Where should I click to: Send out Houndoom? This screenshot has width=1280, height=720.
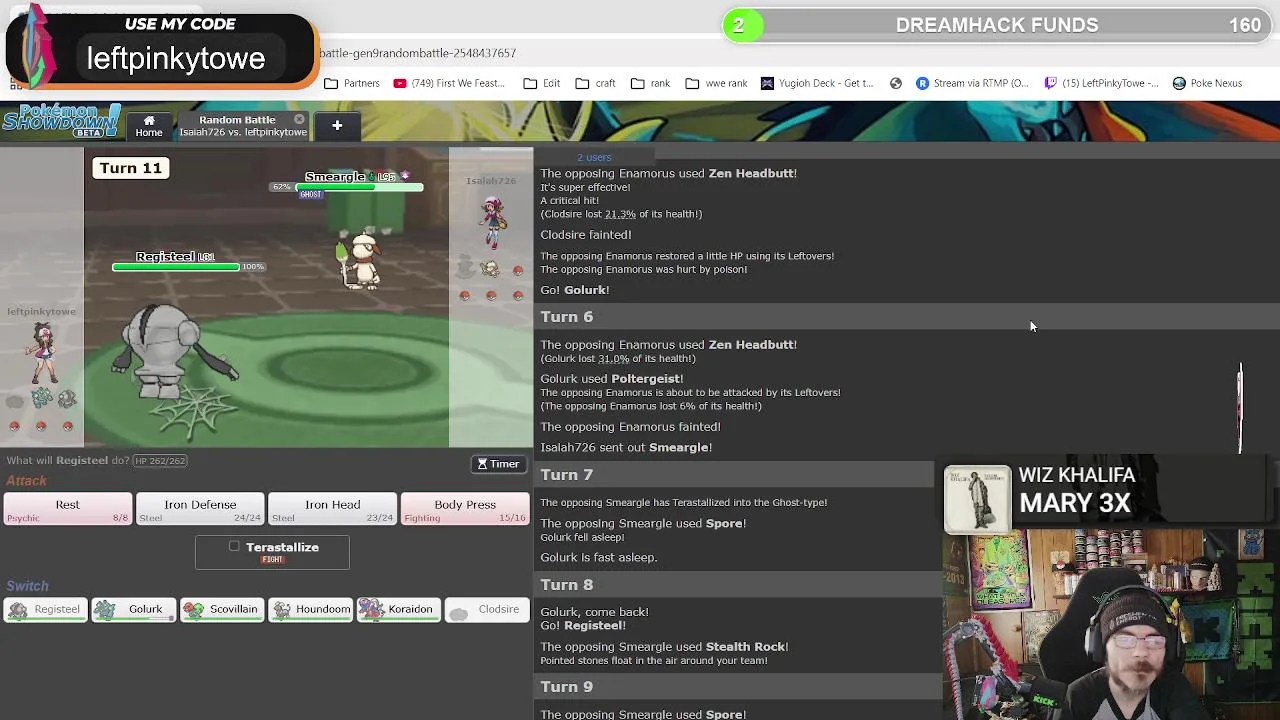[x=310, y=609]
